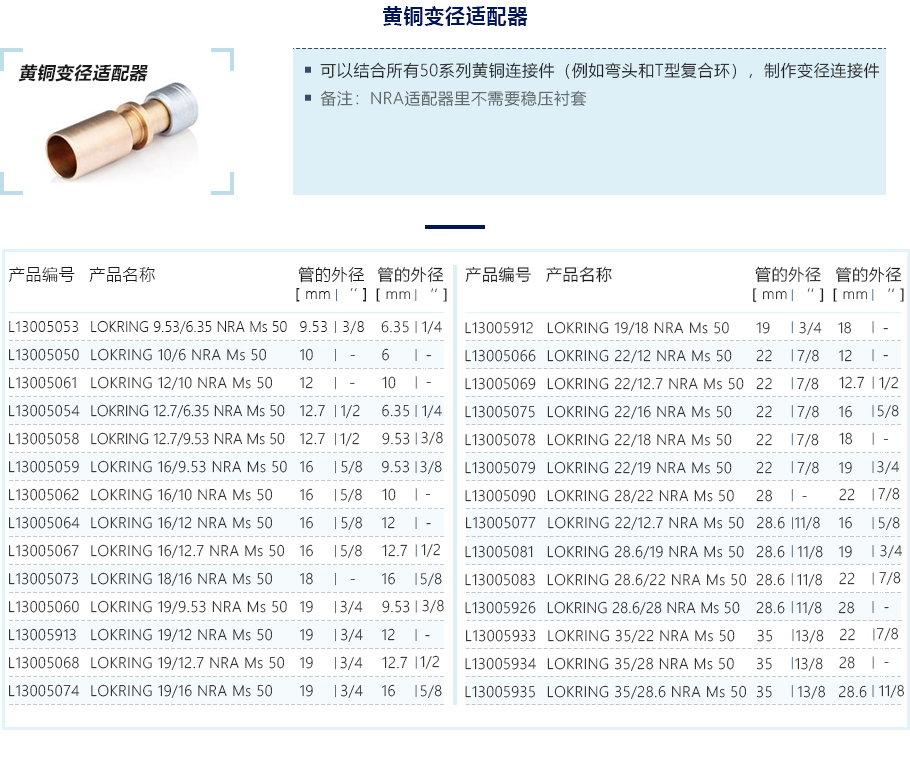This screenshot has height=780, width=910.
Task: Select name LOKRING 22/12 NRA Ms 50
Action: [639, 356]
